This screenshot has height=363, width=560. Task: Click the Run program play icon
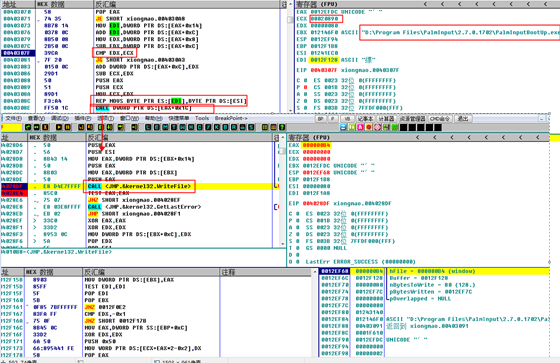59,127
